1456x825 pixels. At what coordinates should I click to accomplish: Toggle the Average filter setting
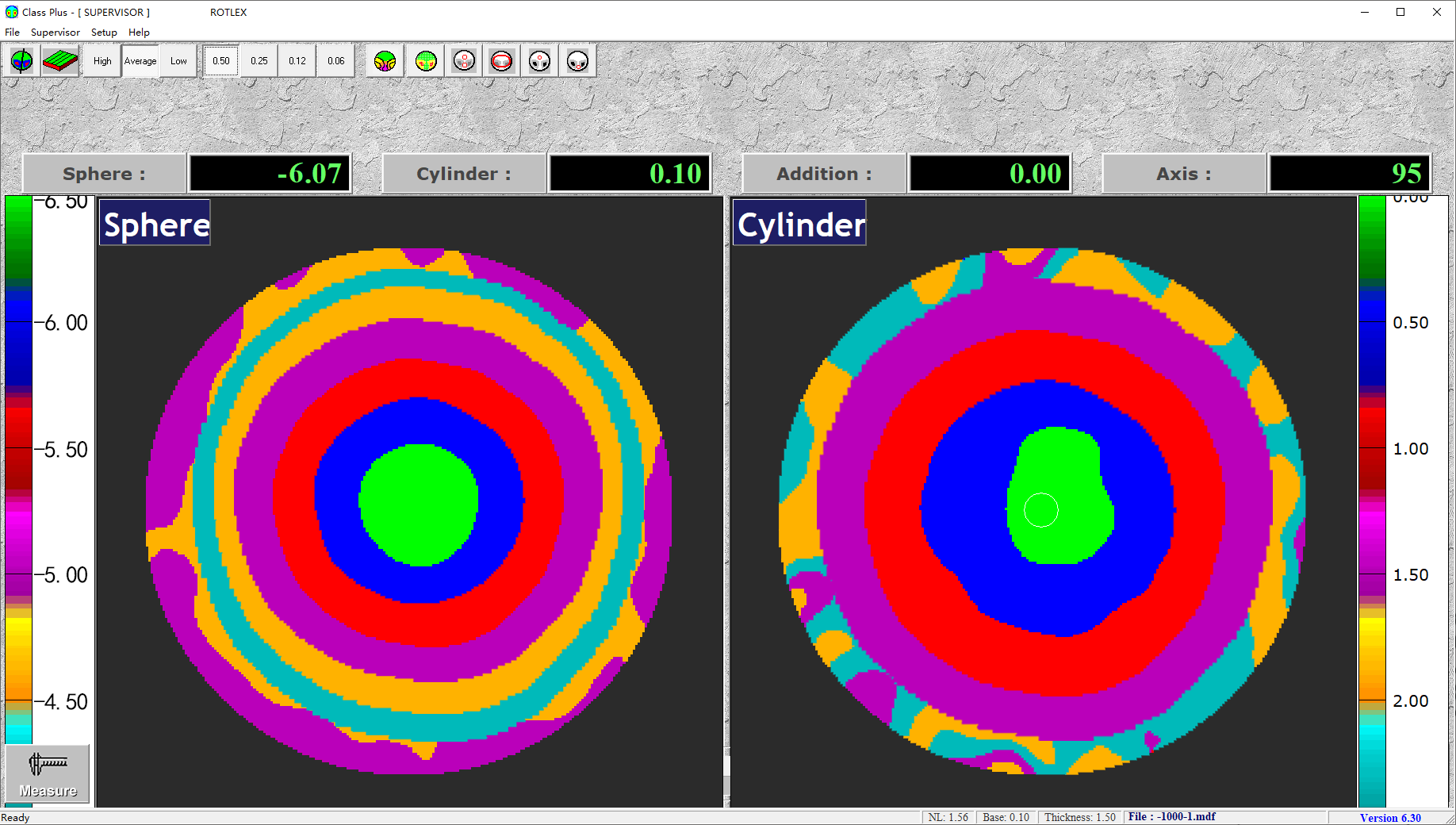140,61
